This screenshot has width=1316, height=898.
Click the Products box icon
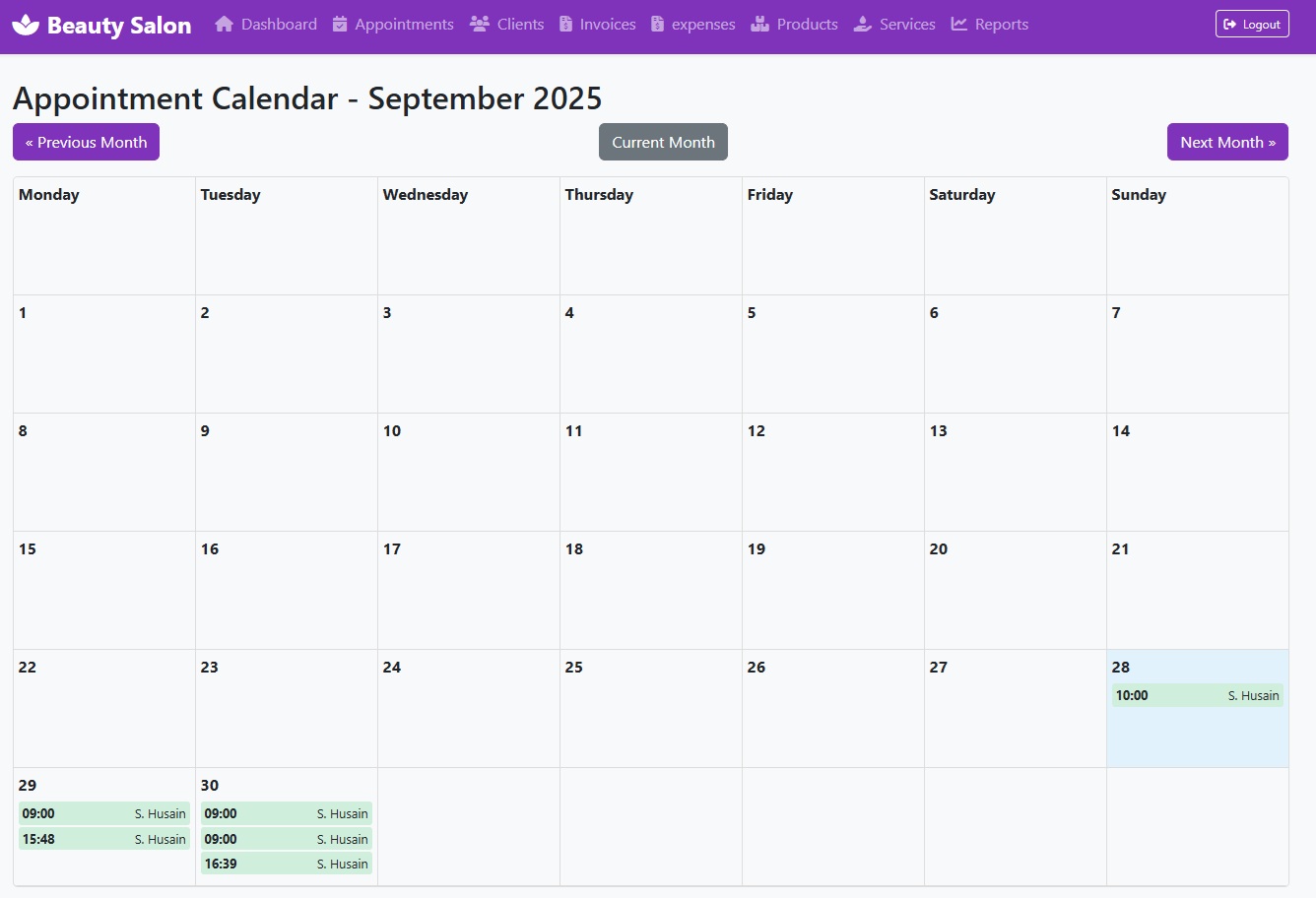tap(758, 24)
